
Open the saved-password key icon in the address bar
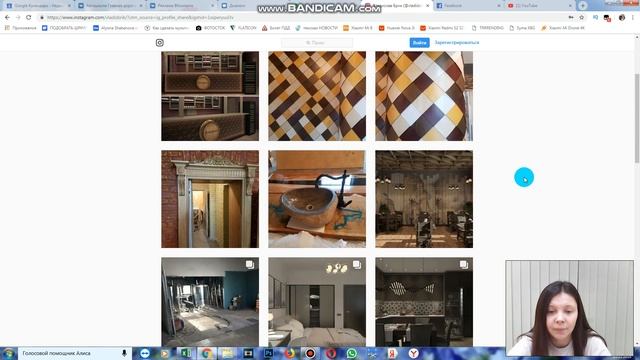(571, 18)
